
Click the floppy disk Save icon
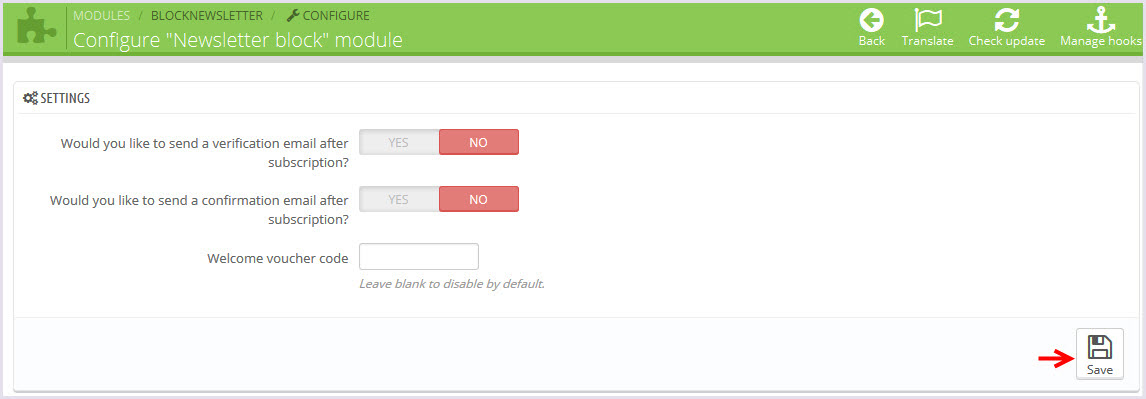[1099, 346]
